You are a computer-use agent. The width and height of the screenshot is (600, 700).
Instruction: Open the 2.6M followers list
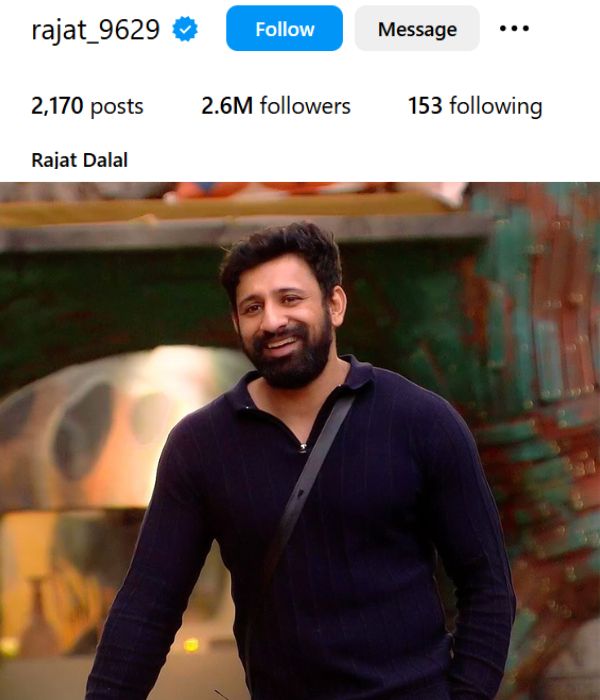click(x=276, y=106)
